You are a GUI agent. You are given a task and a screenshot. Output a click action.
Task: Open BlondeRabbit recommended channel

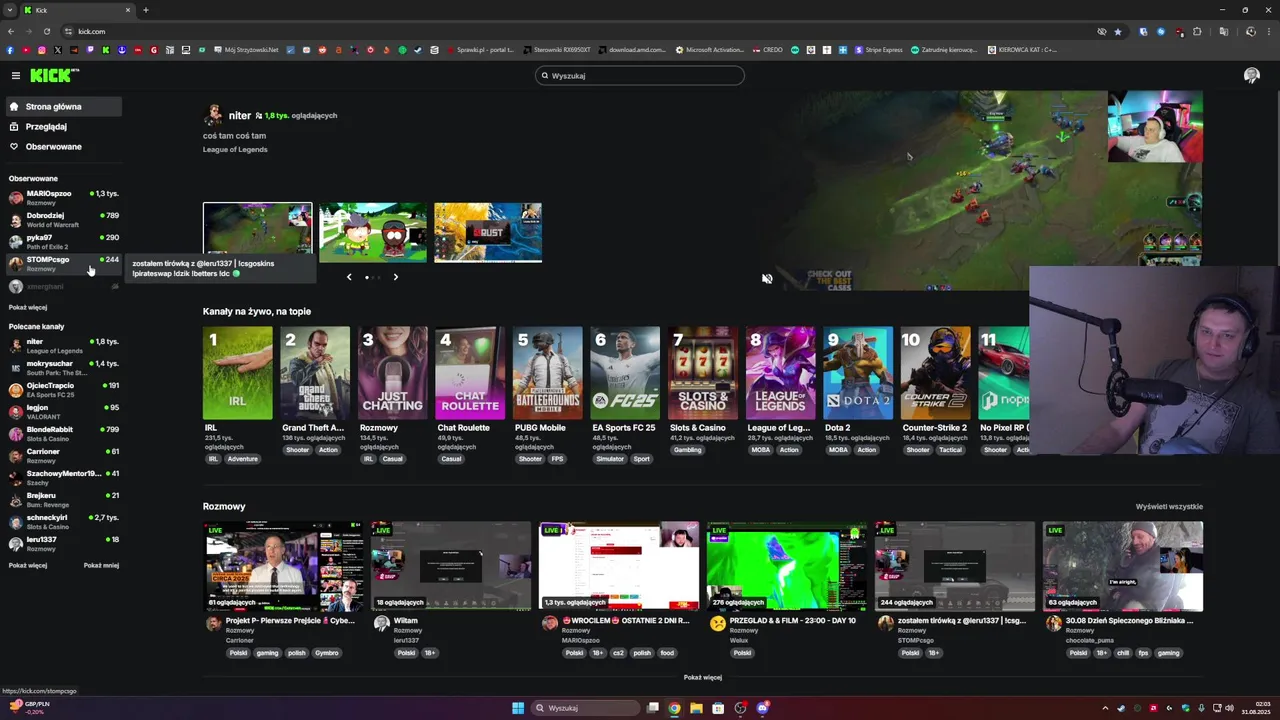pyautogui.click(x=62, y=433)
